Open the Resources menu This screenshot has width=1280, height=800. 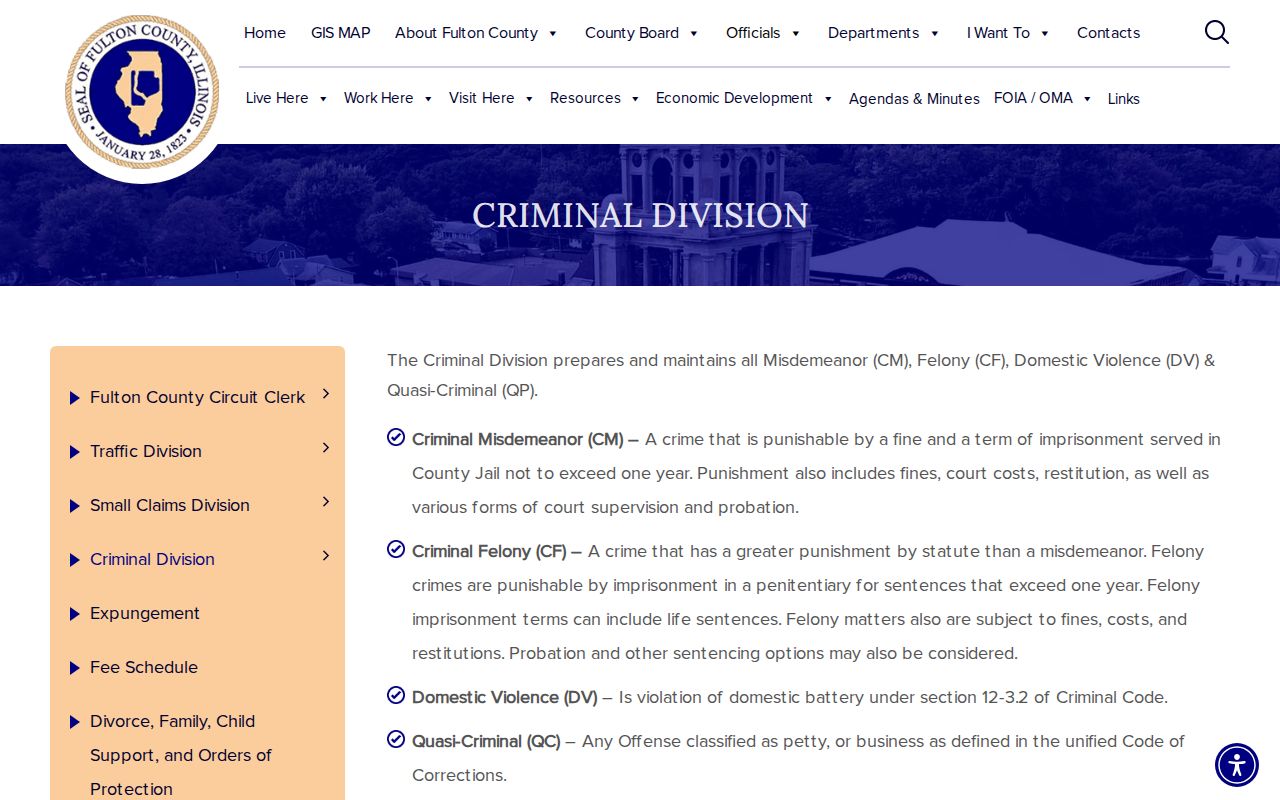pos(595,98)
